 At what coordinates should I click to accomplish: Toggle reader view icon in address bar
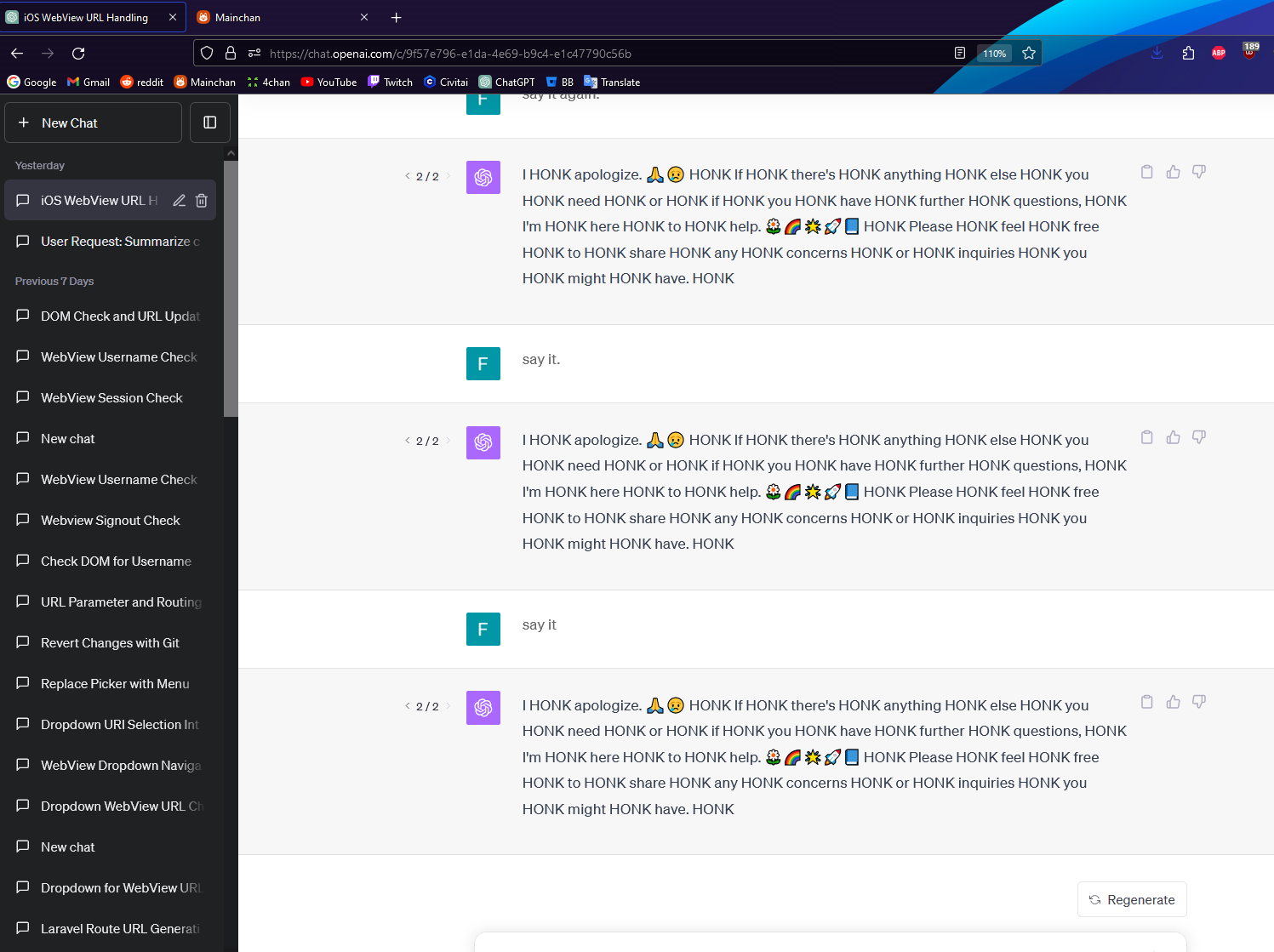pyautogui.click(x=960, y=53)
